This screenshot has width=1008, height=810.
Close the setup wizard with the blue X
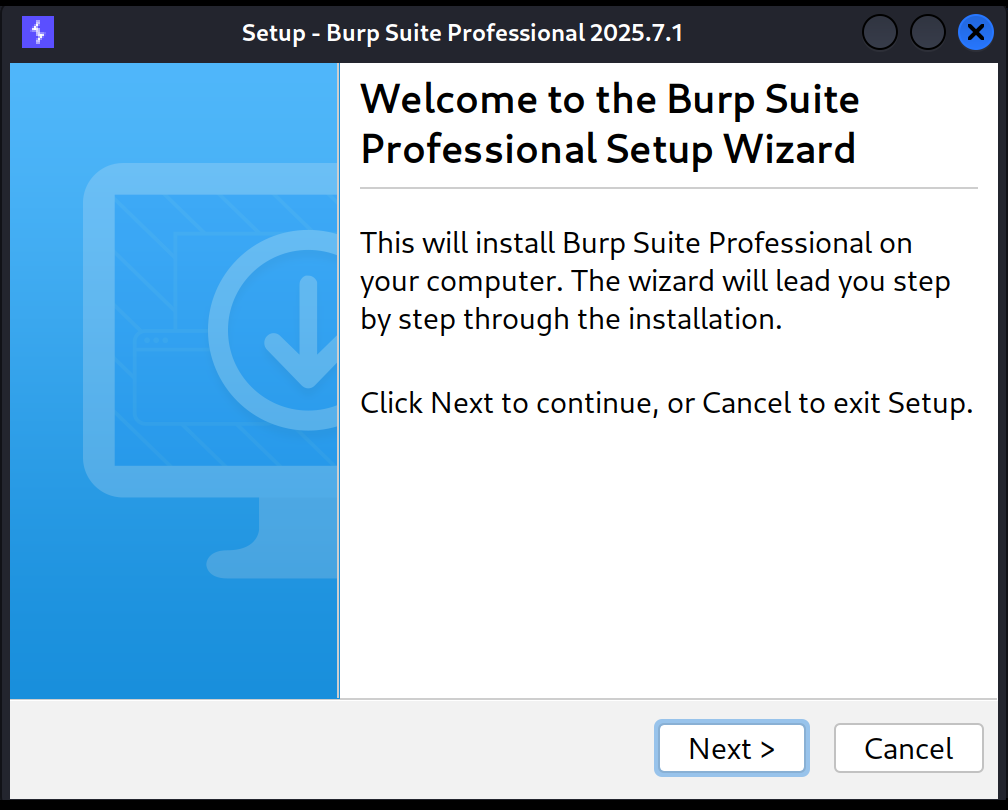pos(976,32)
